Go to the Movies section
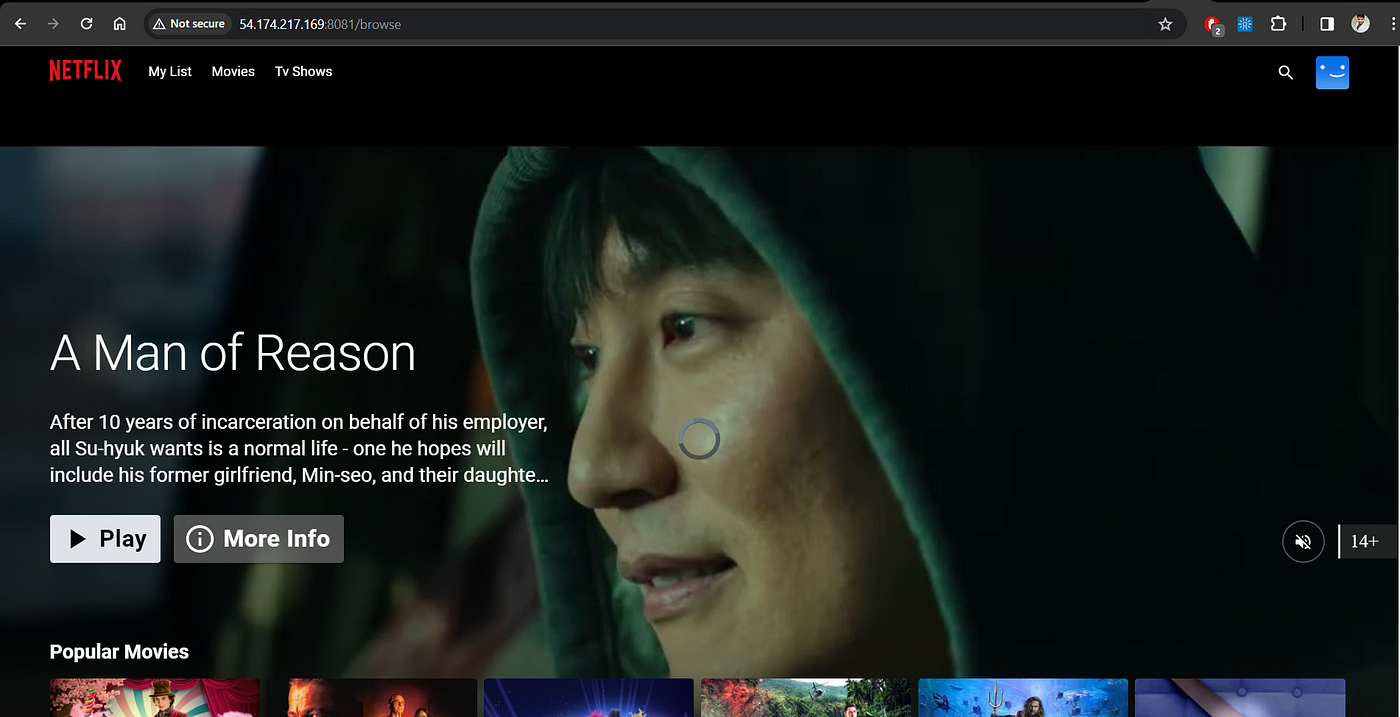 [233, 71]
